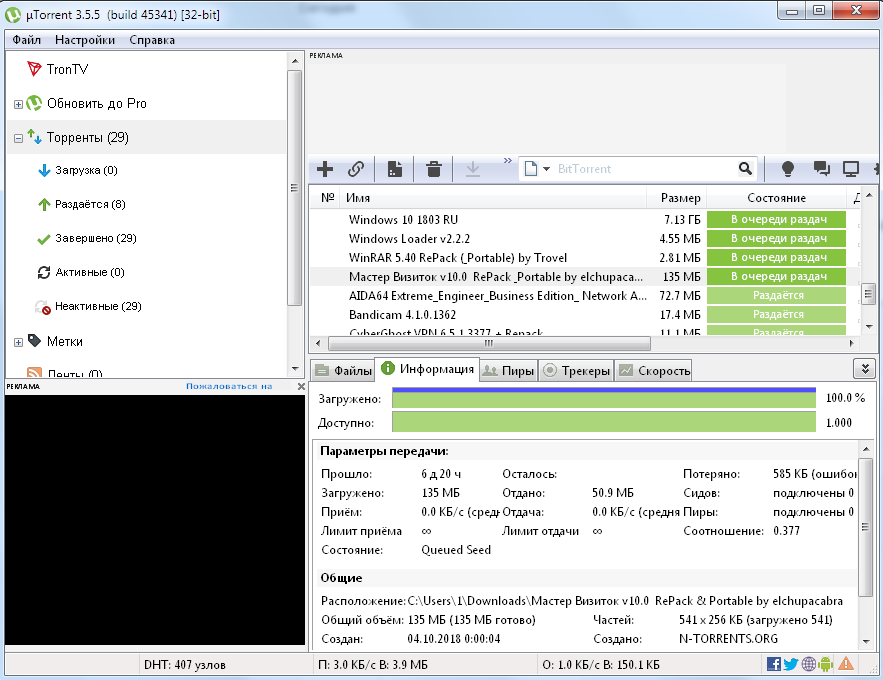Click the Facebook icon in status bar
Screen dimensions: 883x680
(x=773, y=664)
